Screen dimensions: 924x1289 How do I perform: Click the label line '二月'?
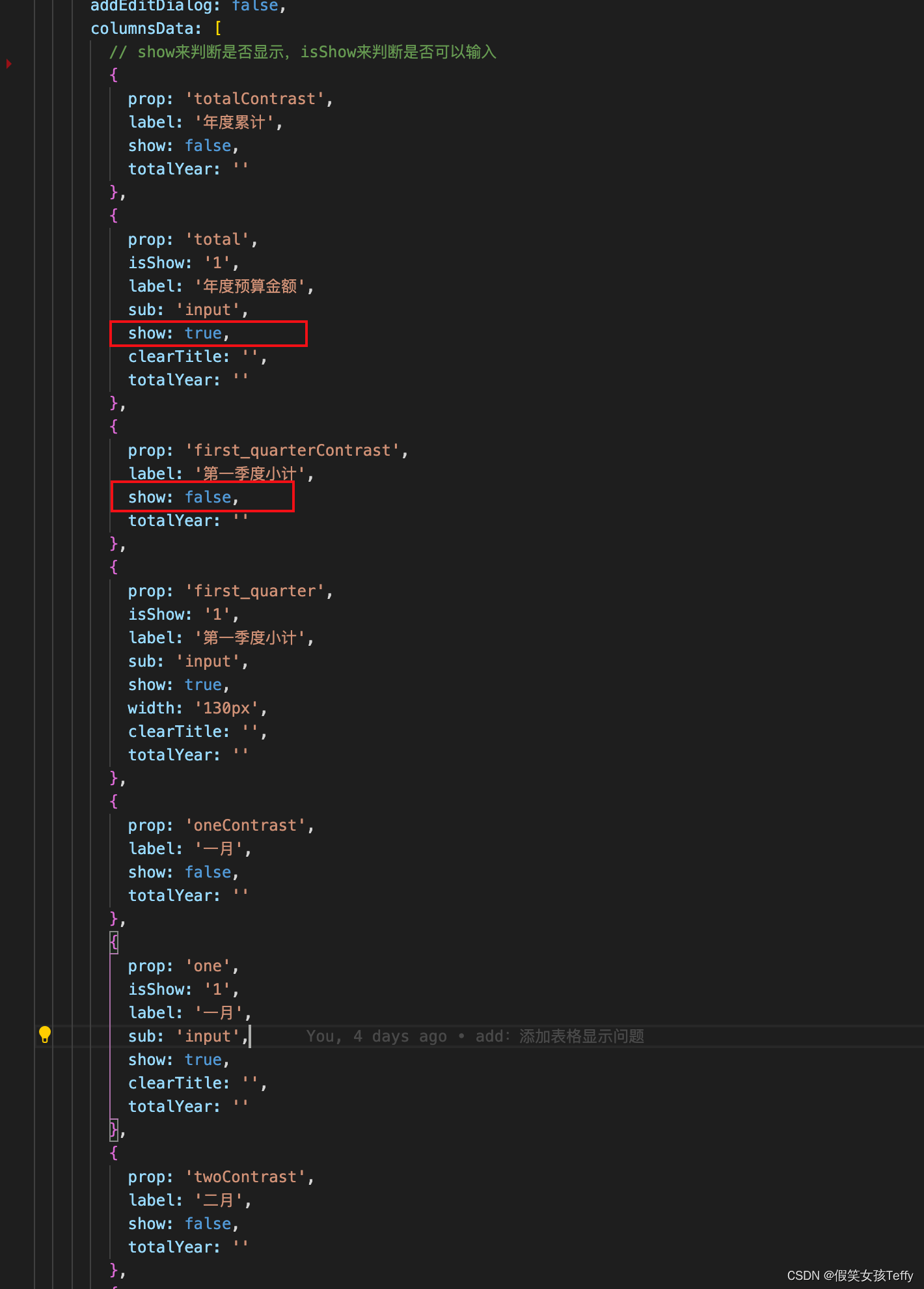[190, 1200]
